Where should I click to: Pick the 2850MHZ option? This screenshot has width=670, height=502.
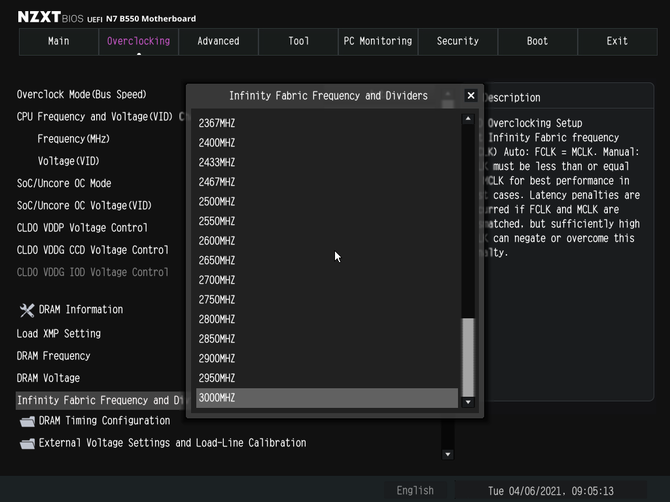[x=327, y=339]
